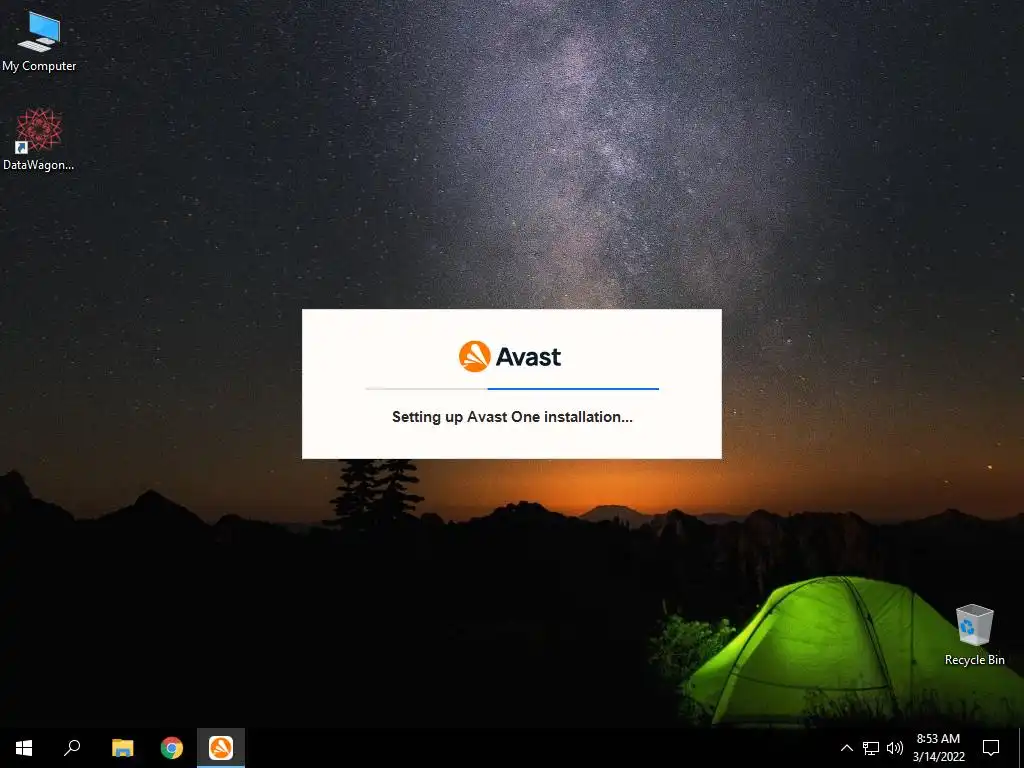This screenshot has width=1024, height=768.
Task: Open the Windows Start menu
Action: tap(24, 748)
